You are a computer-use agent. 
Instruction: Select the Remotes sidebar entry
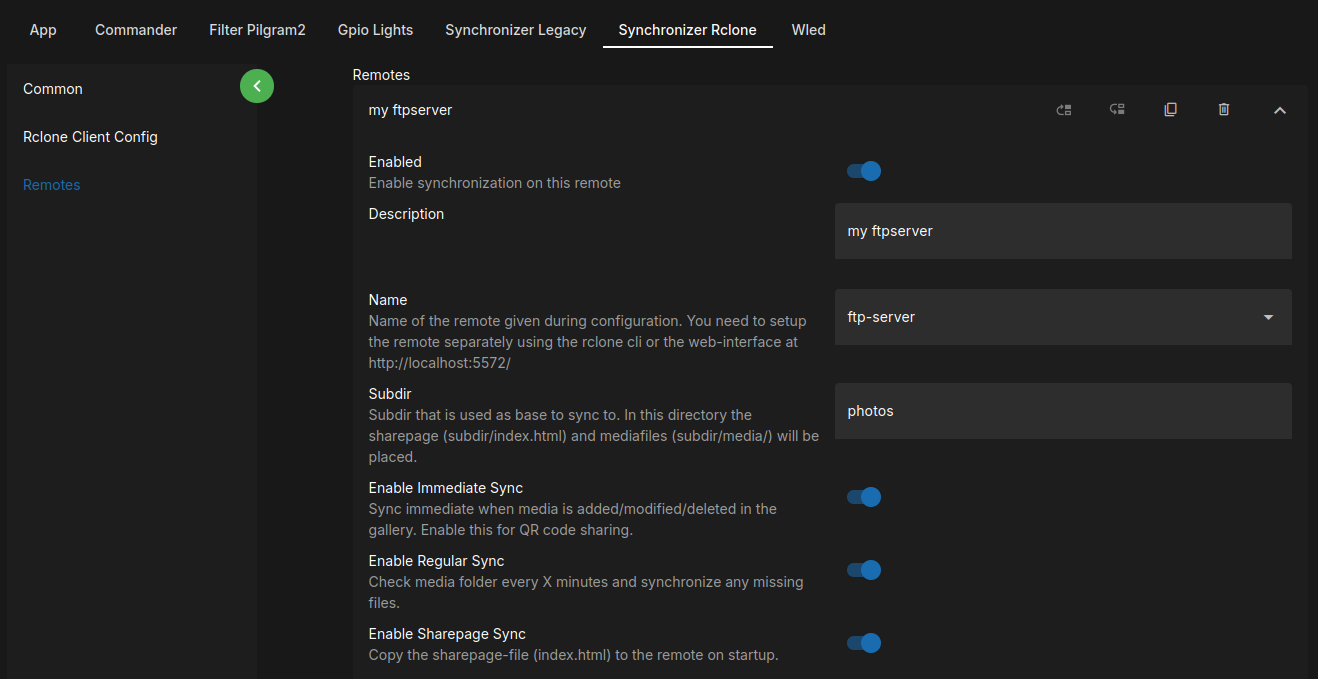tap(51, 184)
